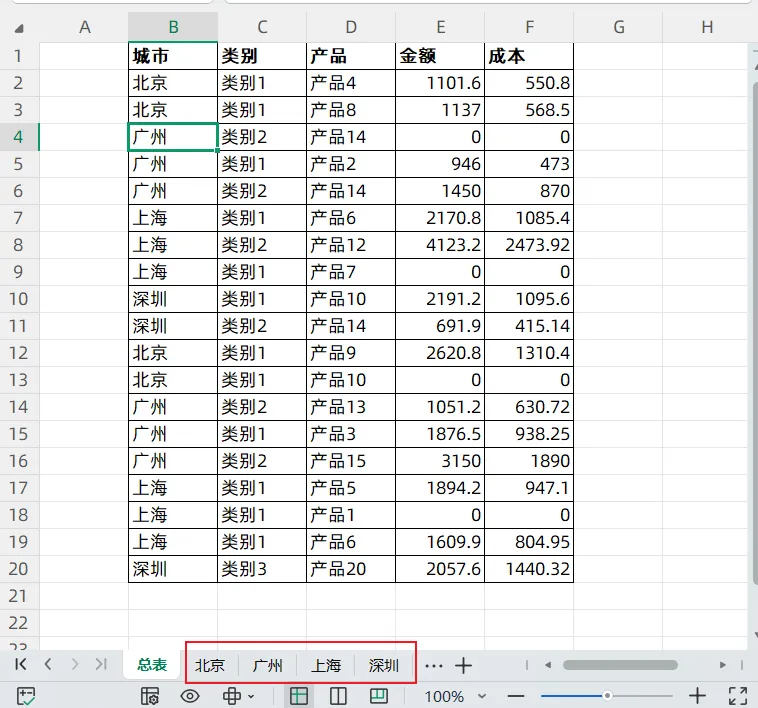758x708 pixels.
Task: Select the page break preview icon
Action: [x=379, y=696]
